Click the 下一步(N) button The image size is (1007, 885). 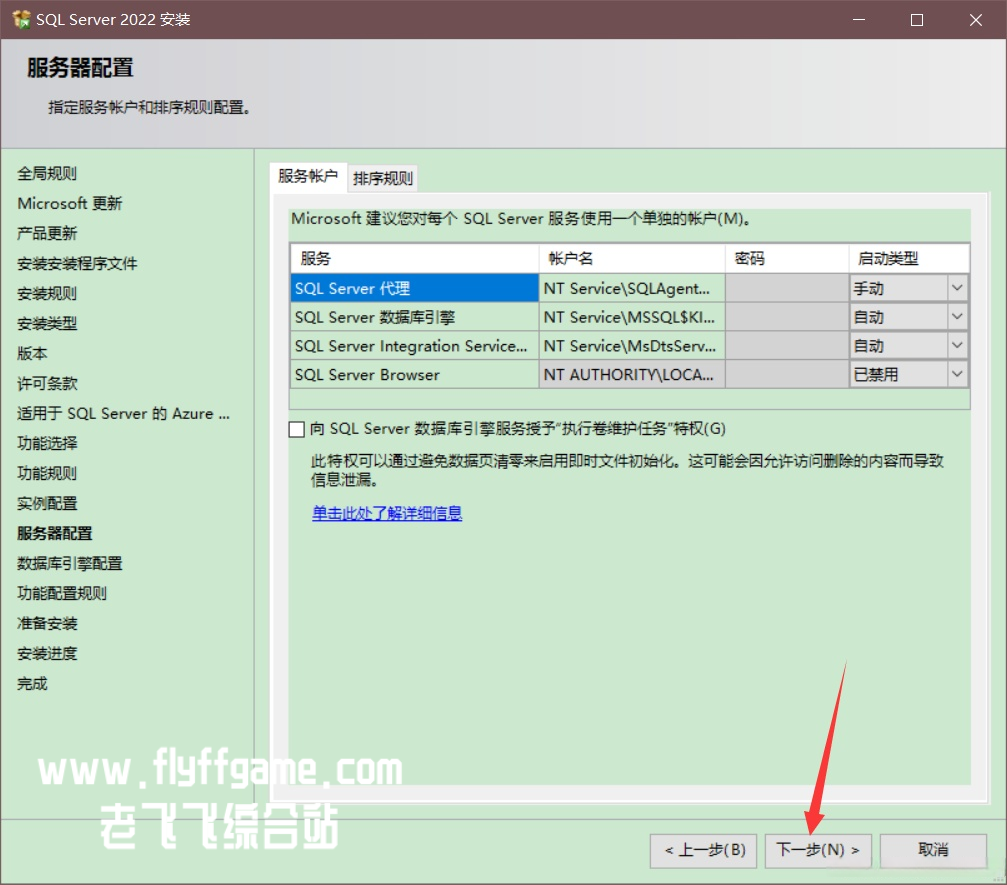818,850
